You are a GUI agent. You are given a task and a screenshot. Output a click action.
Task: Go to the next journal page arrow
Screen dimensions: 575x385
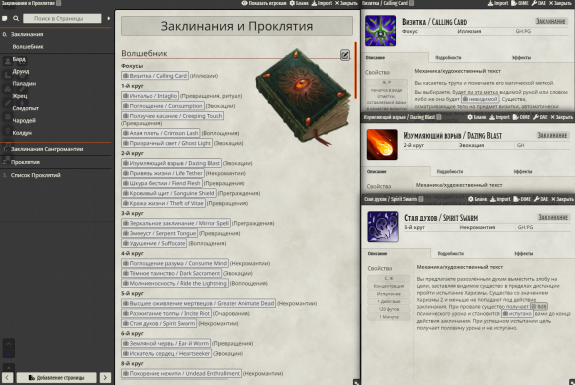105,377
